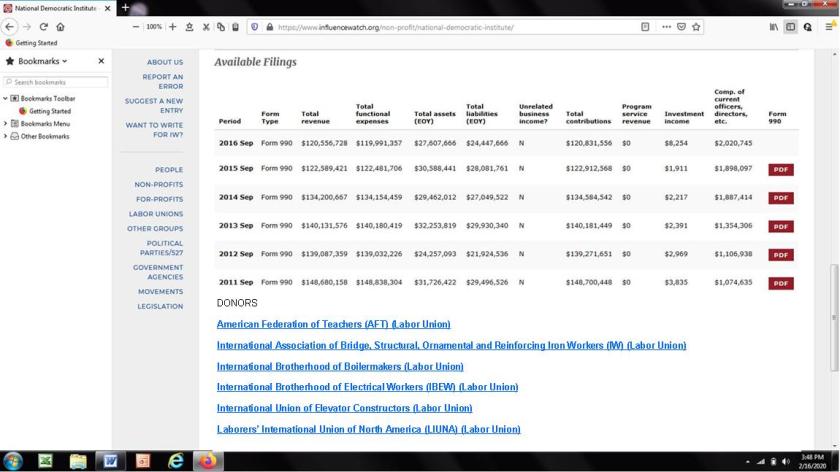840x472 pixels.
Task: Open Excel from the taskbar
Action: [46, 461]
